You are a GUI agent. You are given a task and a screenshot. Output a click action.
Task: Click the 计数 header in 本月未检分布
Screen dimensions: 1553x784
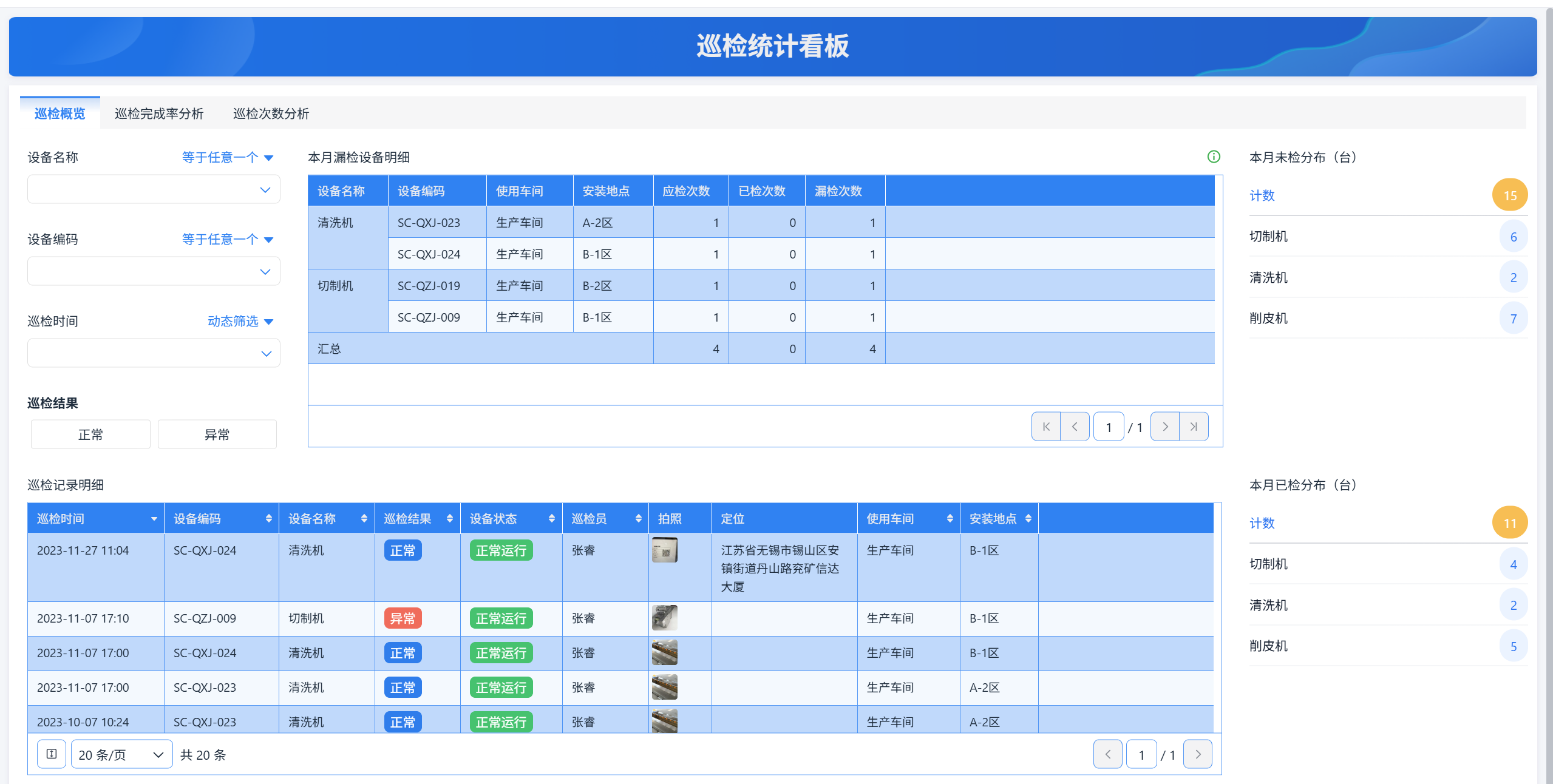(1262, 195)
